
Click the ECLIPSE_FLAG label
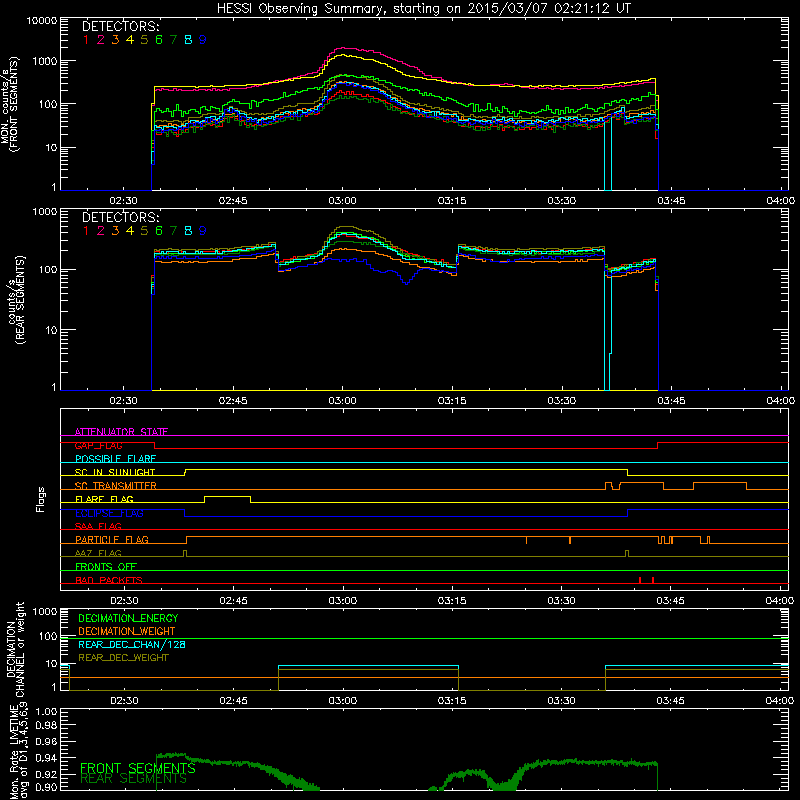pos(109,513)
